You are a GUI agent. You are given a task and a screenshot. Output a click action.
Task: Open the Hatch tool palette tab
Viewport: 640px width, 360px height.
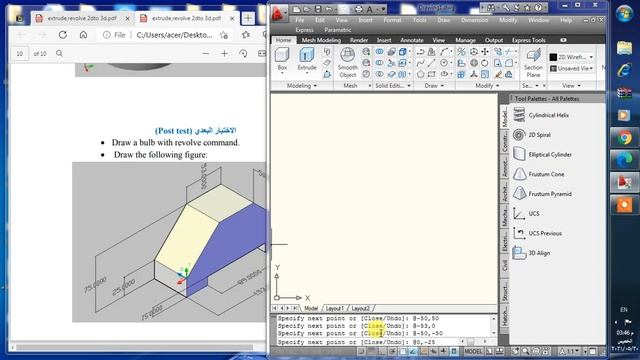[x=504, y=317]
